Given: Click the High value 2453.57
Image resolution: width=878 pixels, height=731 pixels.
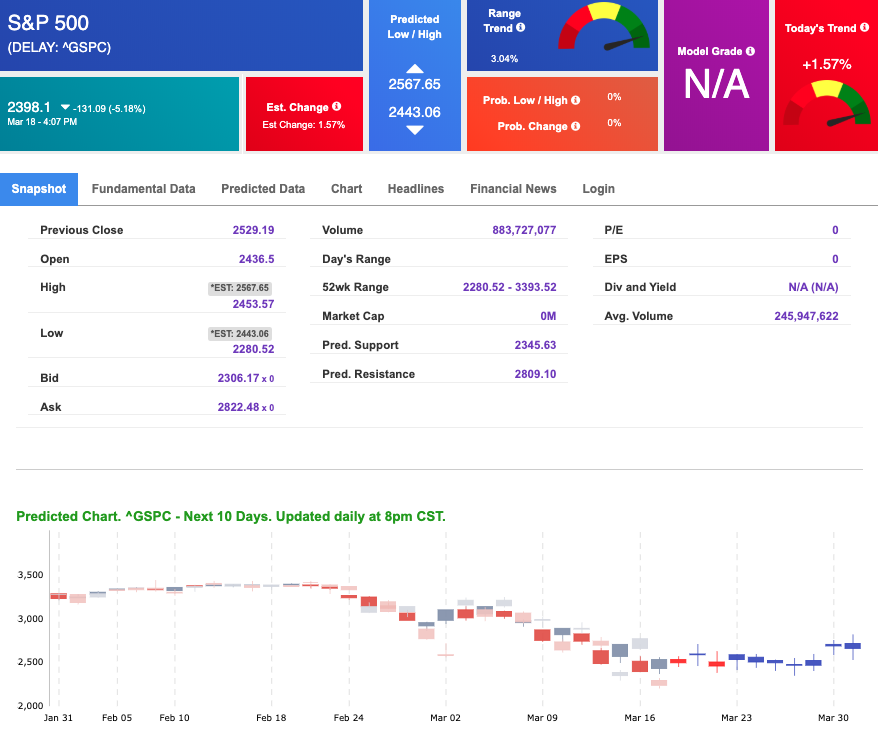Looking at the screenshot, I should pos(254,304).
